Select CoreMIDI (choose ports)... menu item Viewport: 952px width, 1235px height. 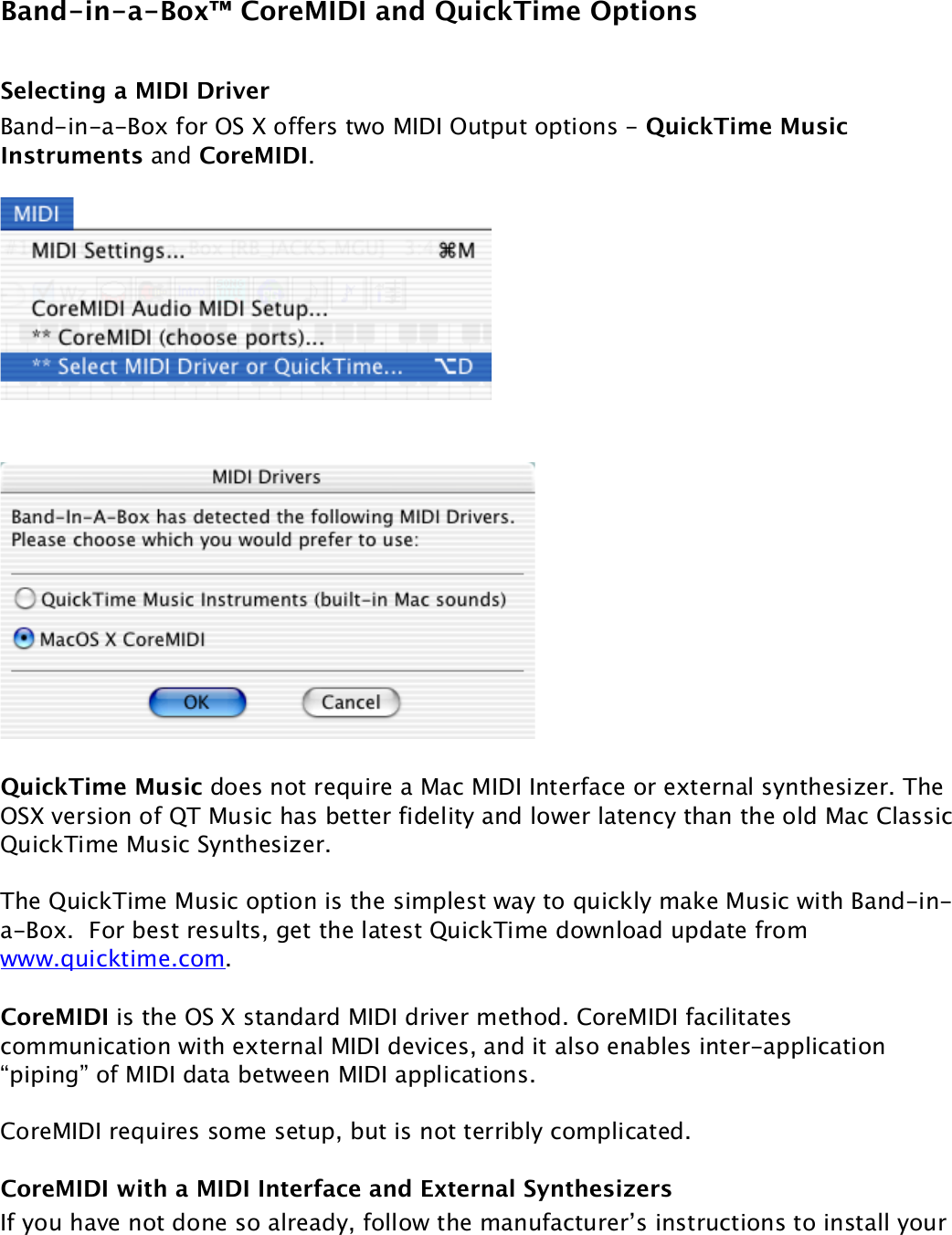coord(190,338)
